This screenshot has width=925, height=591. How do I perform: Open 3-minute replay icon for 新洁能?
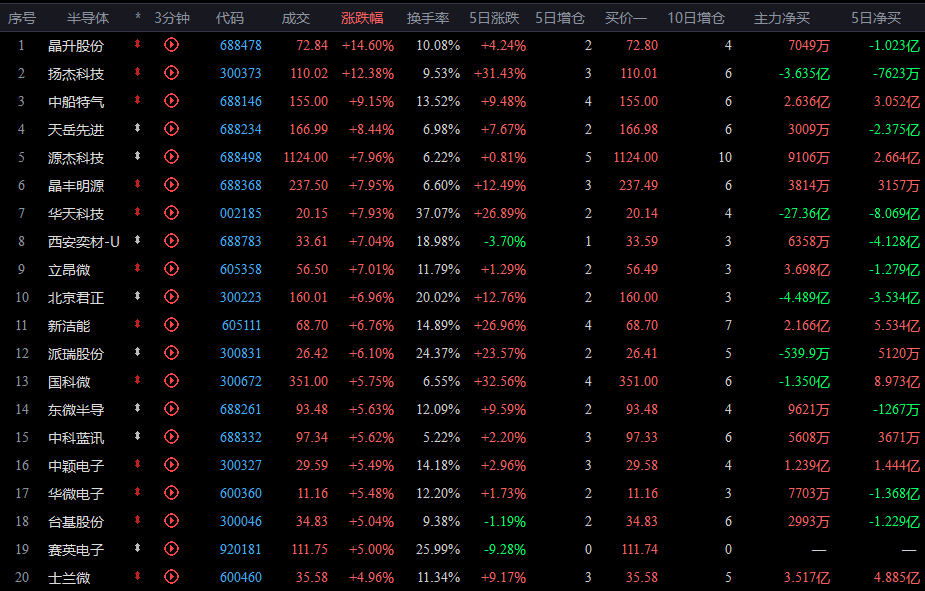[x=171, y=324]
